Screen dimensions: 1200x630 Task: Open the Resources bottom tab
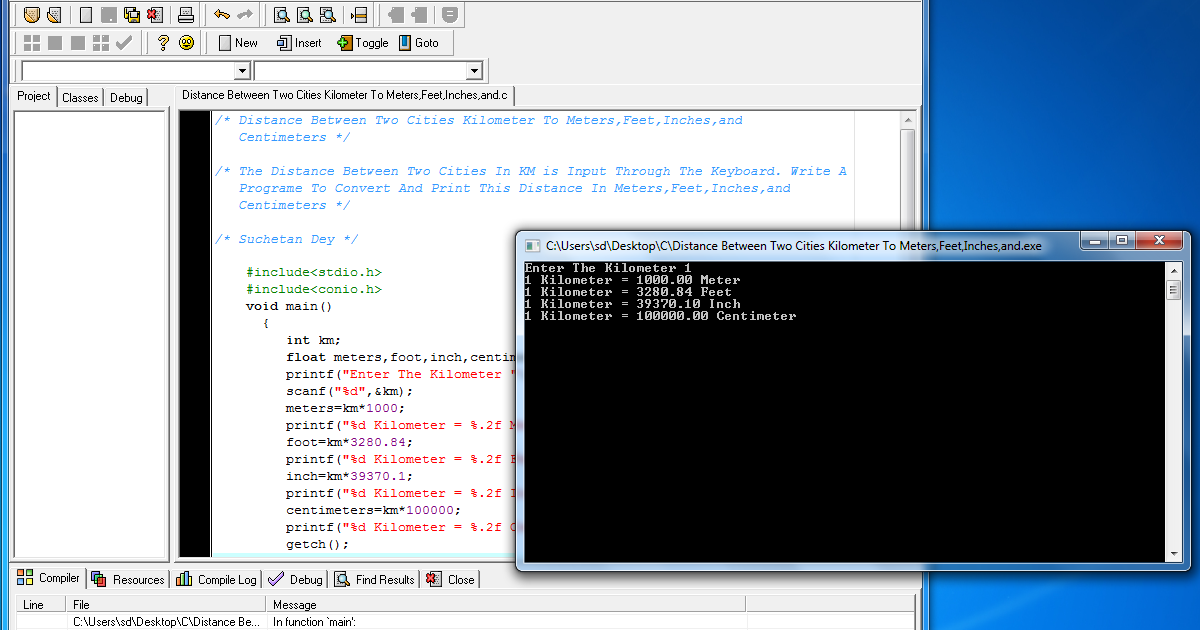point(128,579)
